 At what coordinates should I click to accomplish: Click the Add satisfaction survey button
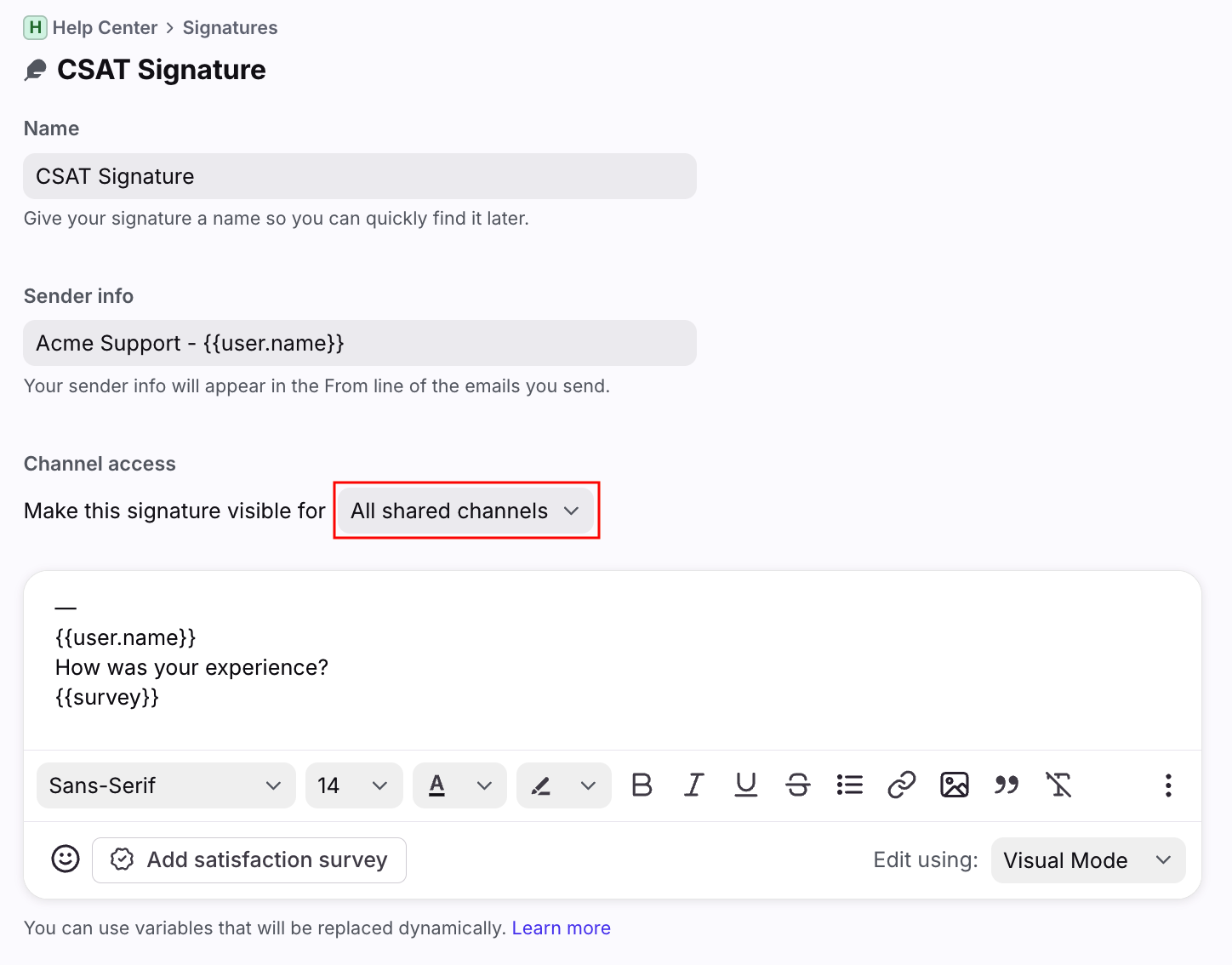tap(249, 860)
